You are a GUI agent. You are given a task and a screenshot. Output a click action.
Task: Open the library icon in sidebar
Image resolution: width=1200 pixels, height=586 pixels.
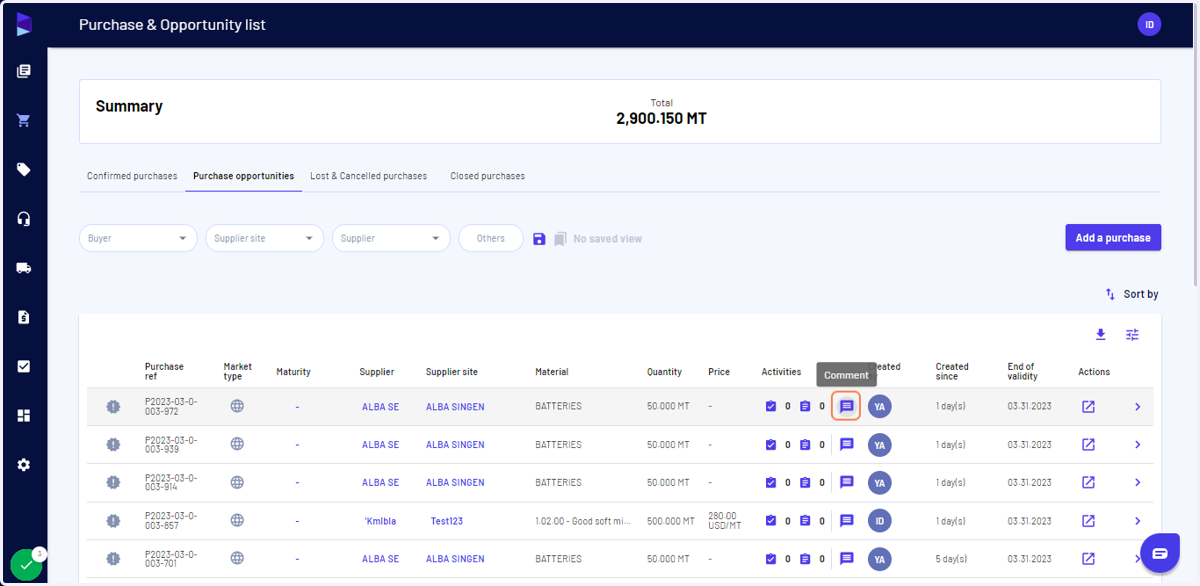pyautogui.click(x=24, y=71)
